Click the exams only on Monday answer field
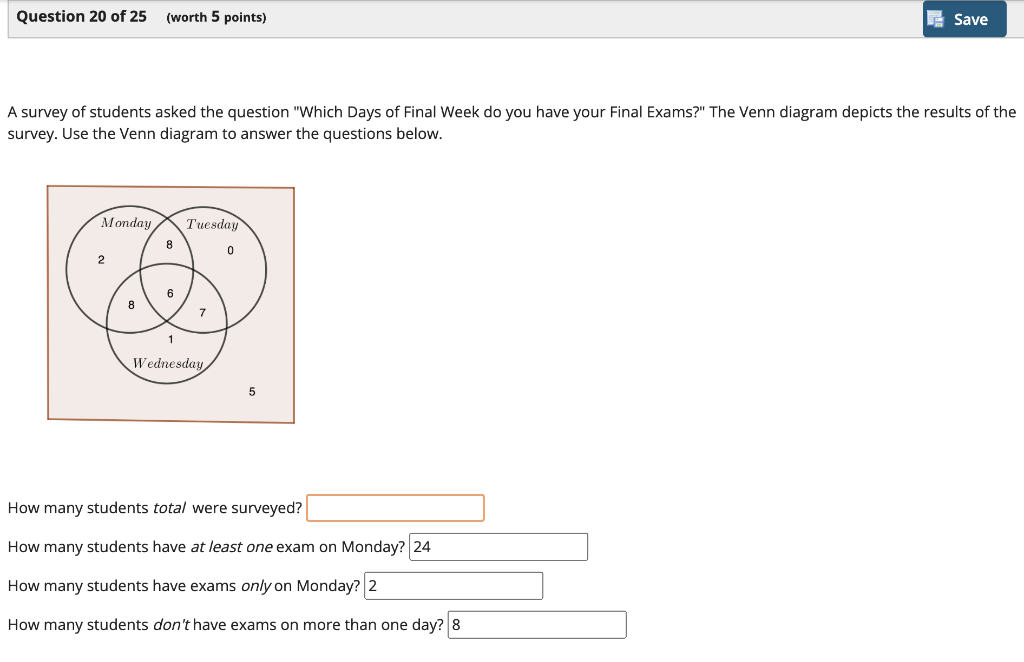Screen dimensions: 1024x662 tap(453, 585)
